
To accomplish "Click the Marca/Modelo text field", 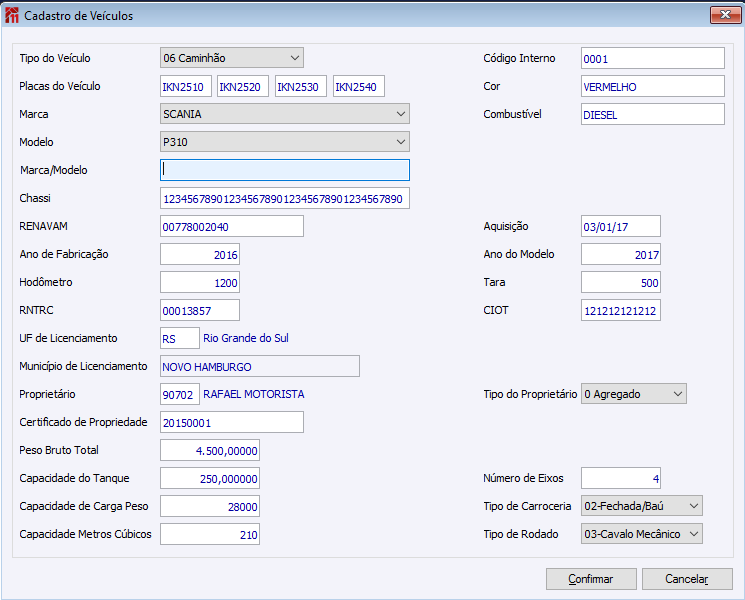I will tap(284, 170).
